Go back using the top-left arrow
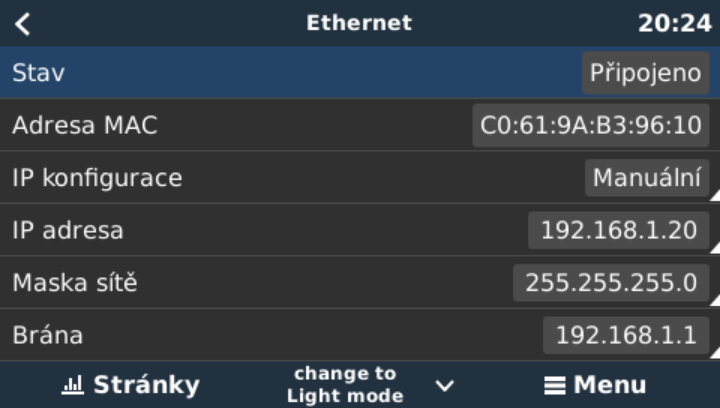 [23, 24]
